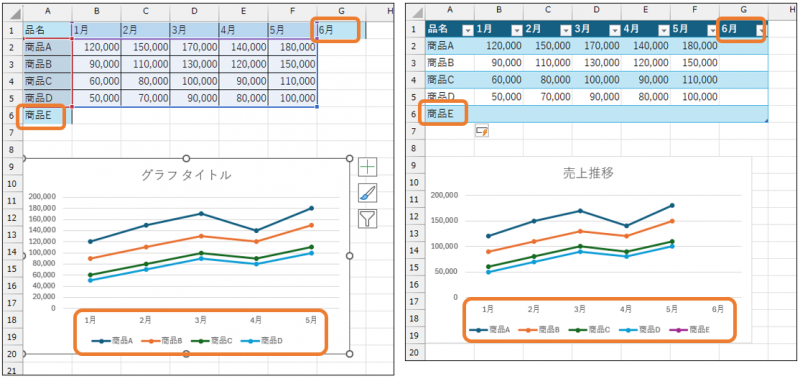Open Chart Filters funnel button
Image resolution: width=800 pixels, height=379 pixels.
pos(367,219)
